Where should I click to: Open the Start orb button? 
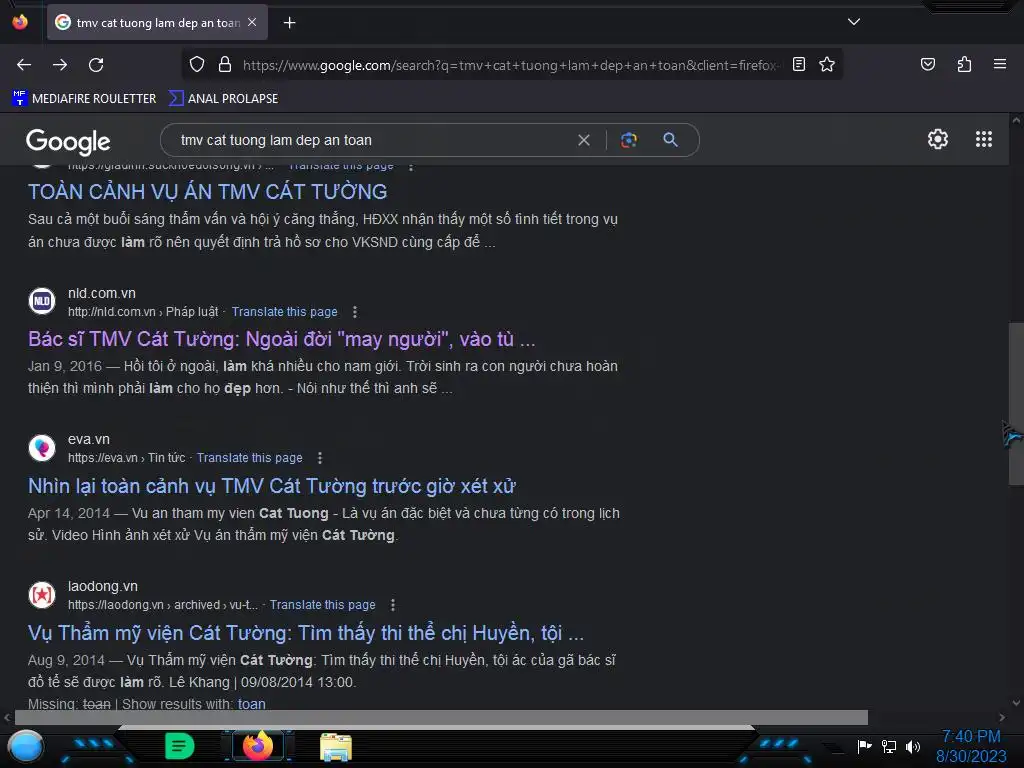25,746
